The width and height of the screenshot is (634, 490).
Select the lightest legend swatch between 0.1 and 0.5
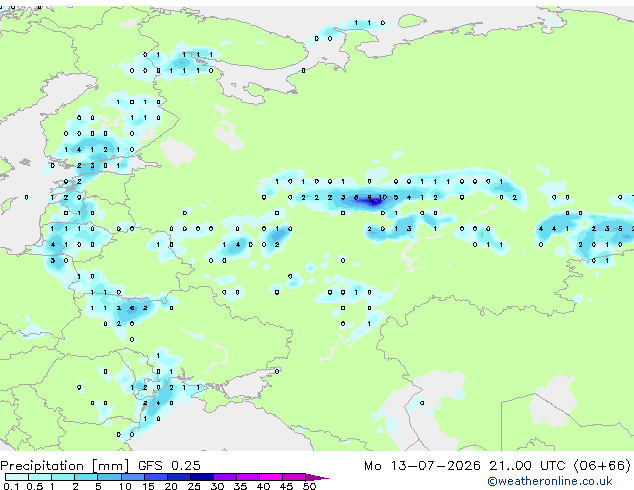point(17,477)
